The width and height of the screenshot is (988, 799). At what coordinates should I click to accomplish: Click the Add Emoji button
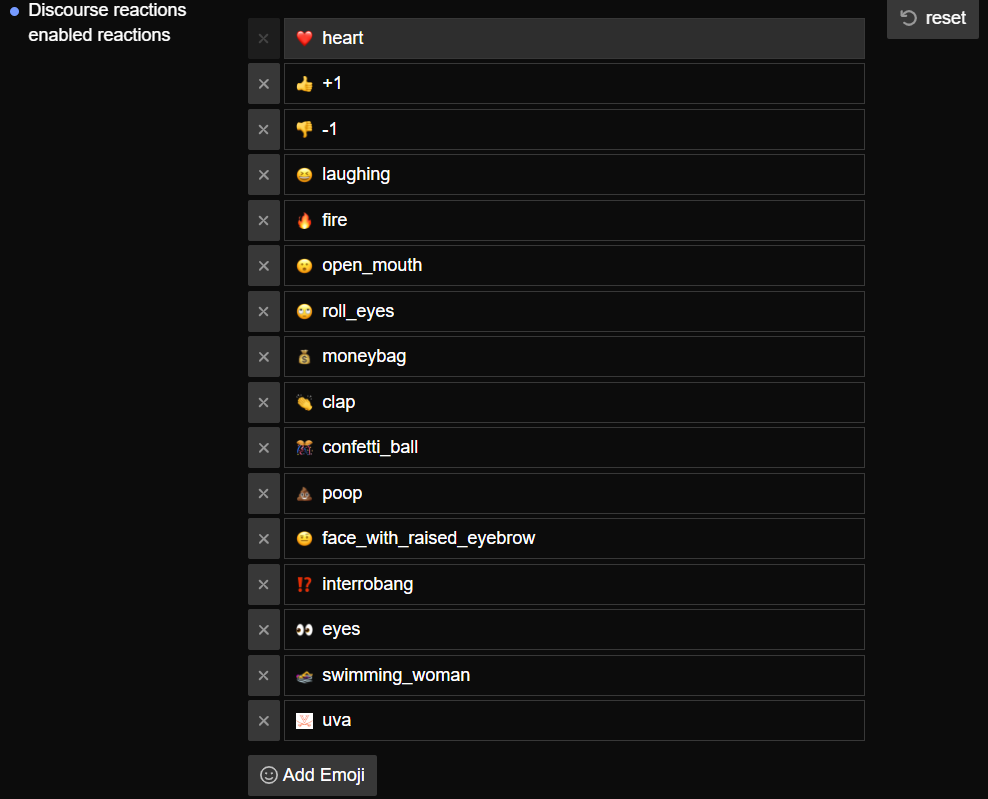312,775
